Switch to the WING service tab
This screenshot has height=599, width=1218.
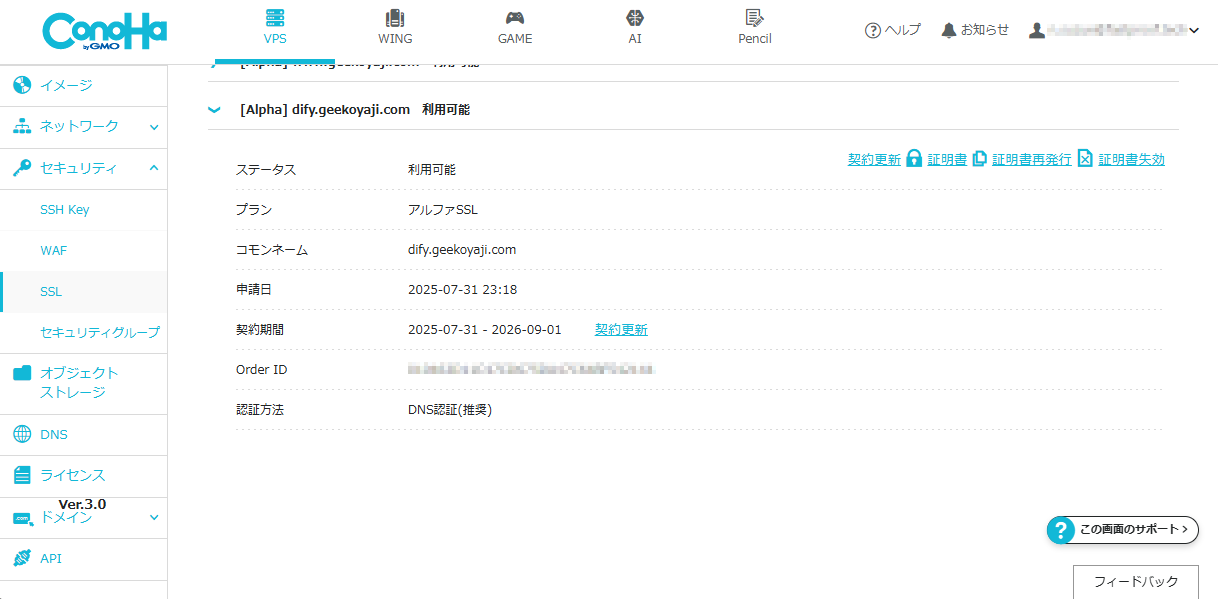click(395, 28)
